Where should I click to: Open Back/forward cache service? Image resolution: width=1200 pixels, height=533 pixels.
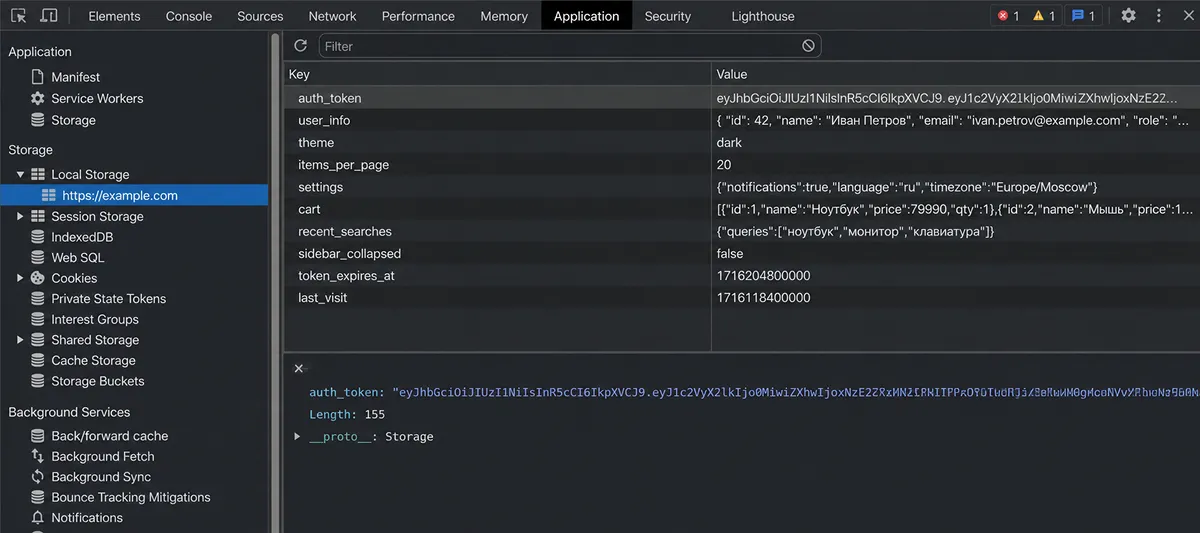tap(109, 436)
